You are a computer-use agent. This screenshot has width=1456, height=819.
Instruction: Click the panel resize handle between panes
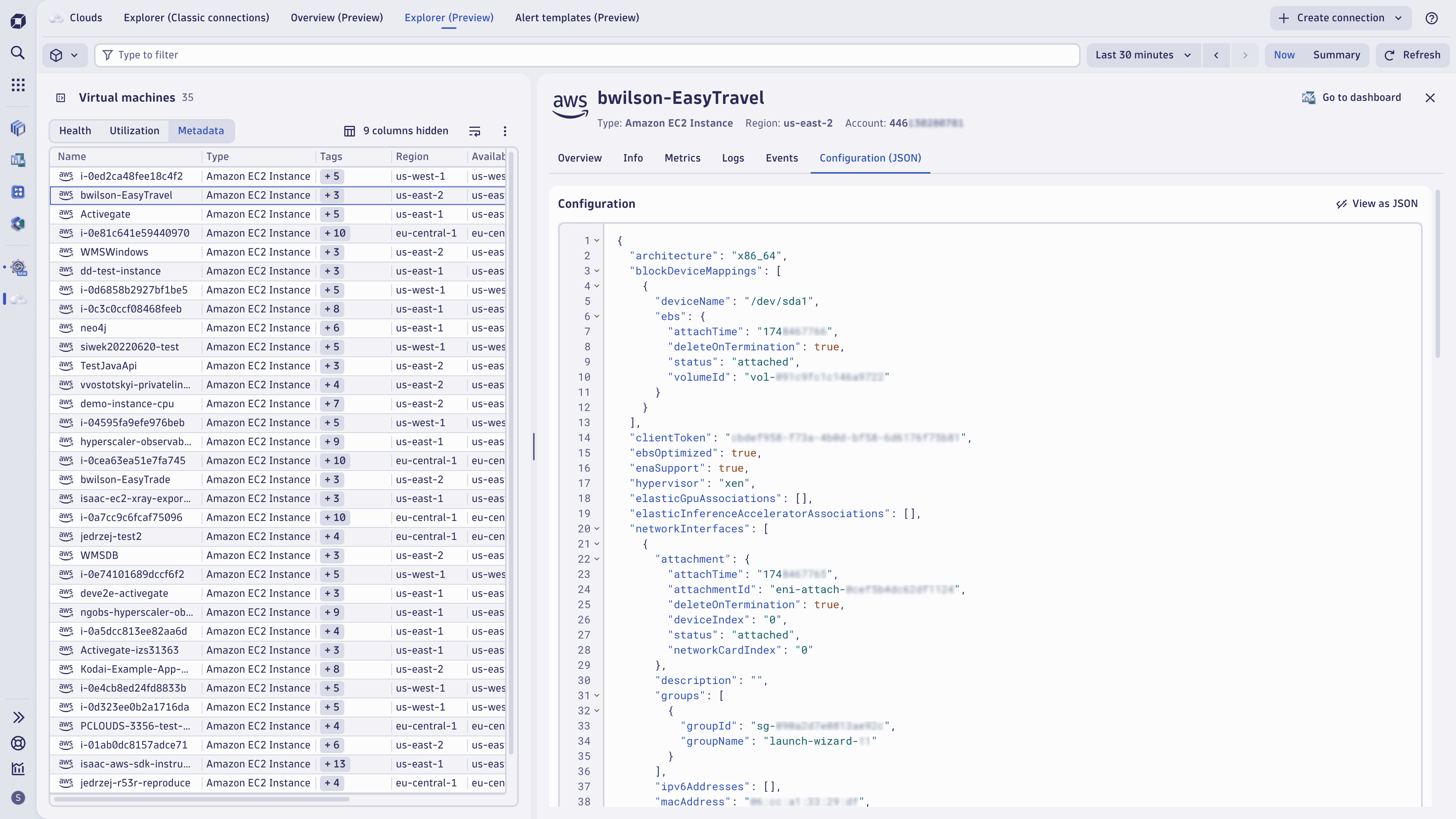point(533,447)
